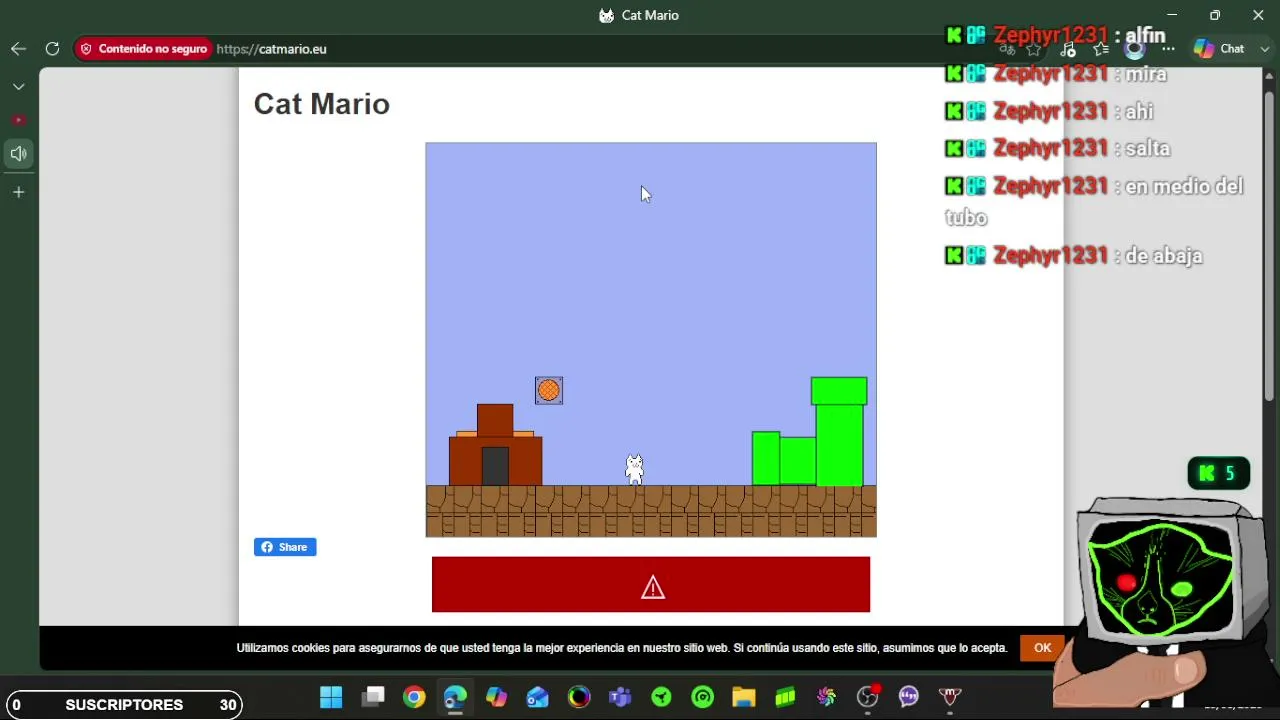Viewport: 1280px width, 720px height.
Task: Open the green panels app on taskbar
Action: point(785,697)
